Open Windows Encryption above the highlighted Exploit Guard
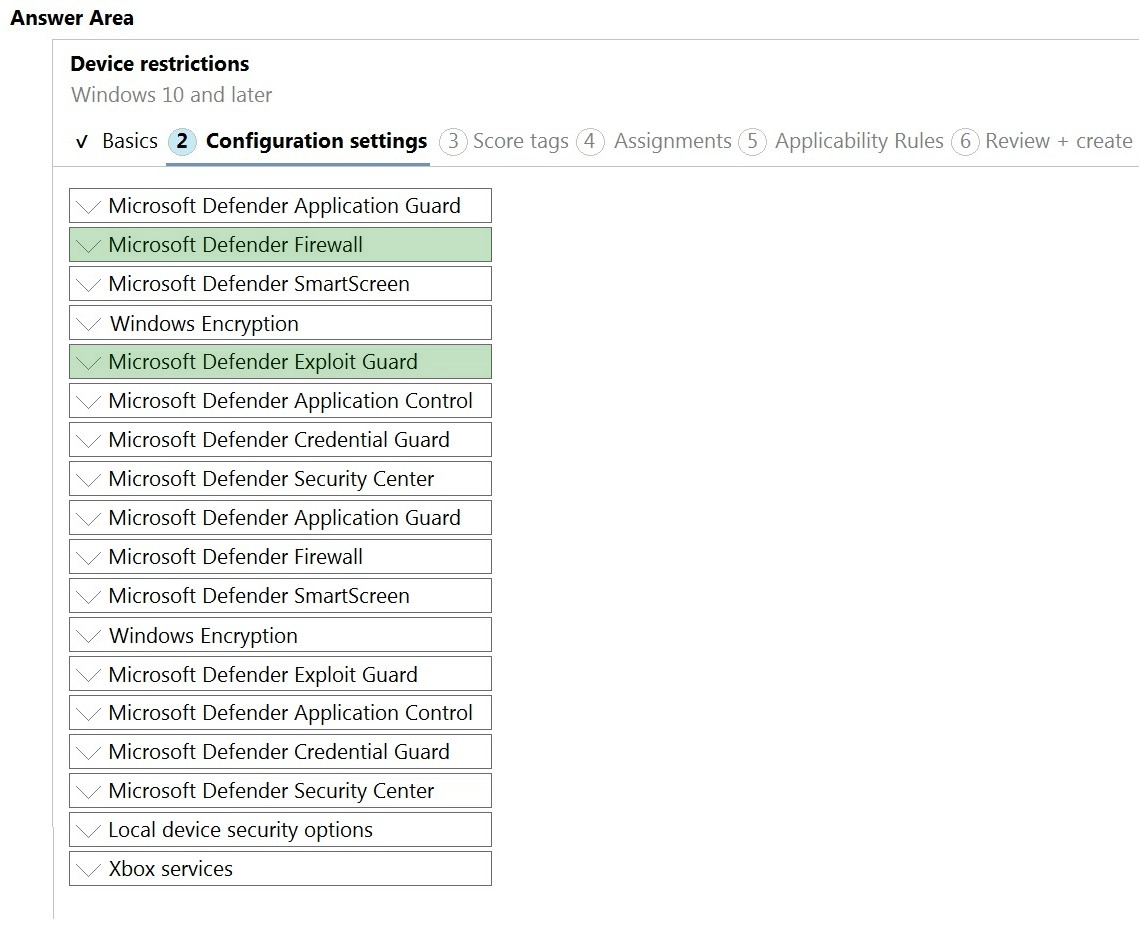Screen dimensions: 1141x932 click(x=280, y=323)
